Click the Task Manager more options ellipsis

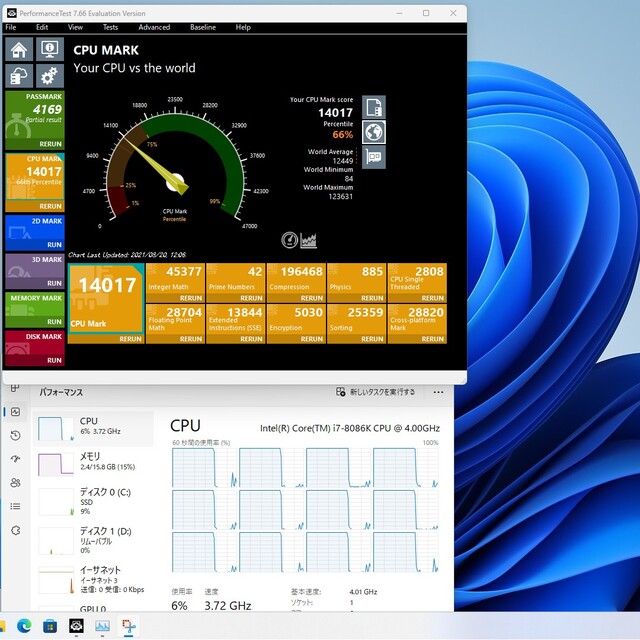coord(438,392)
